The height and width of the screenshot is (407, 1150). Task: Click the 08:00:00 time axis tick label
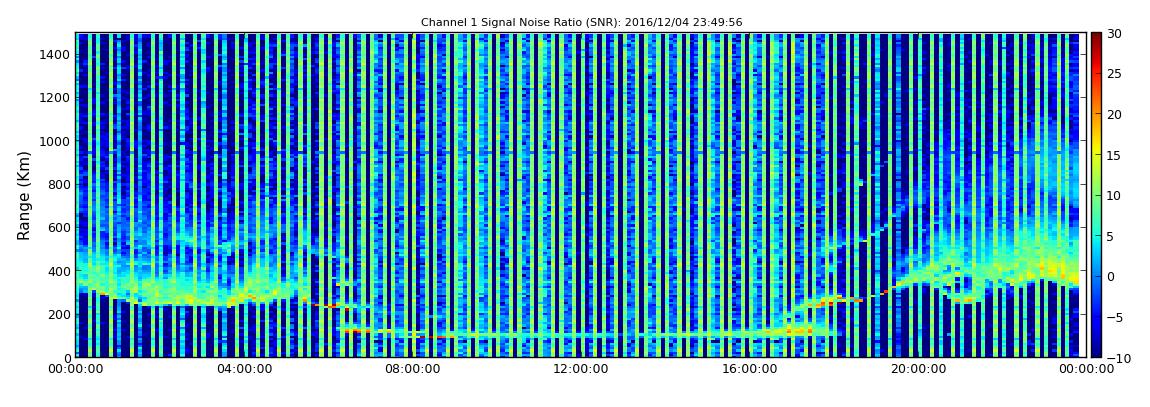pyautogui.click(x=412, y=370)
